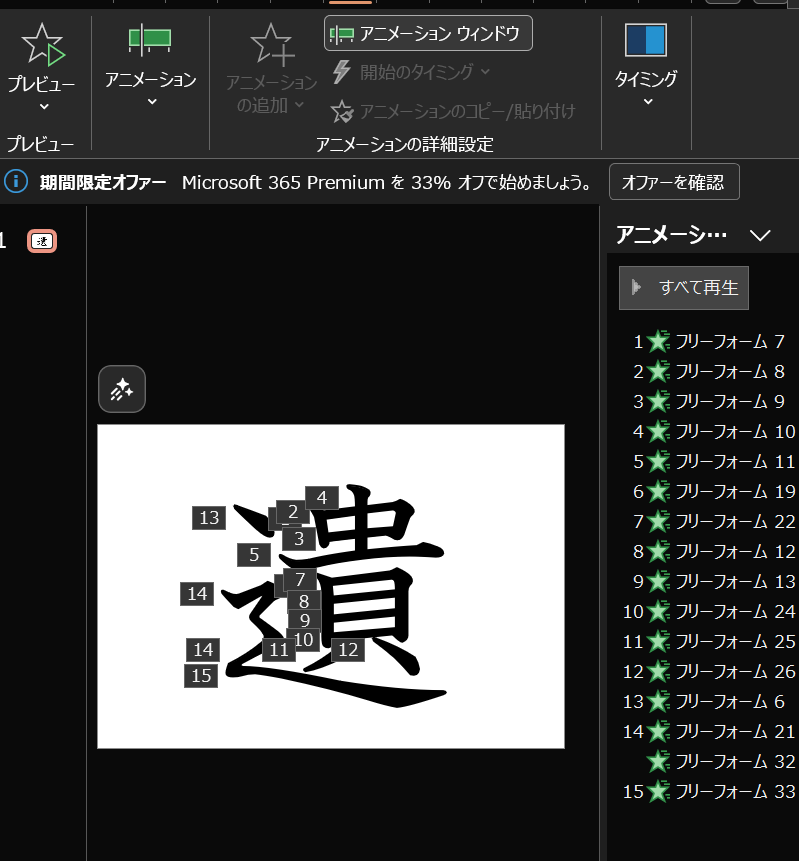Image resolution: width=799 pixels, height=861 pixels.
Task: Click the オファーを確認 button
Action: (x=674, y=182)
